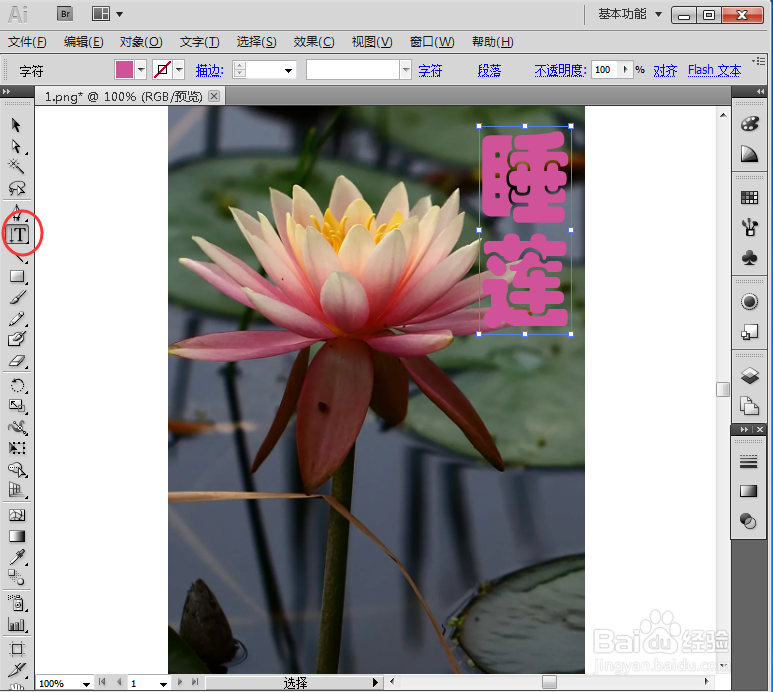Select the Direct Selection tool
The image size is (773, 692).
(x=16, y=146)
